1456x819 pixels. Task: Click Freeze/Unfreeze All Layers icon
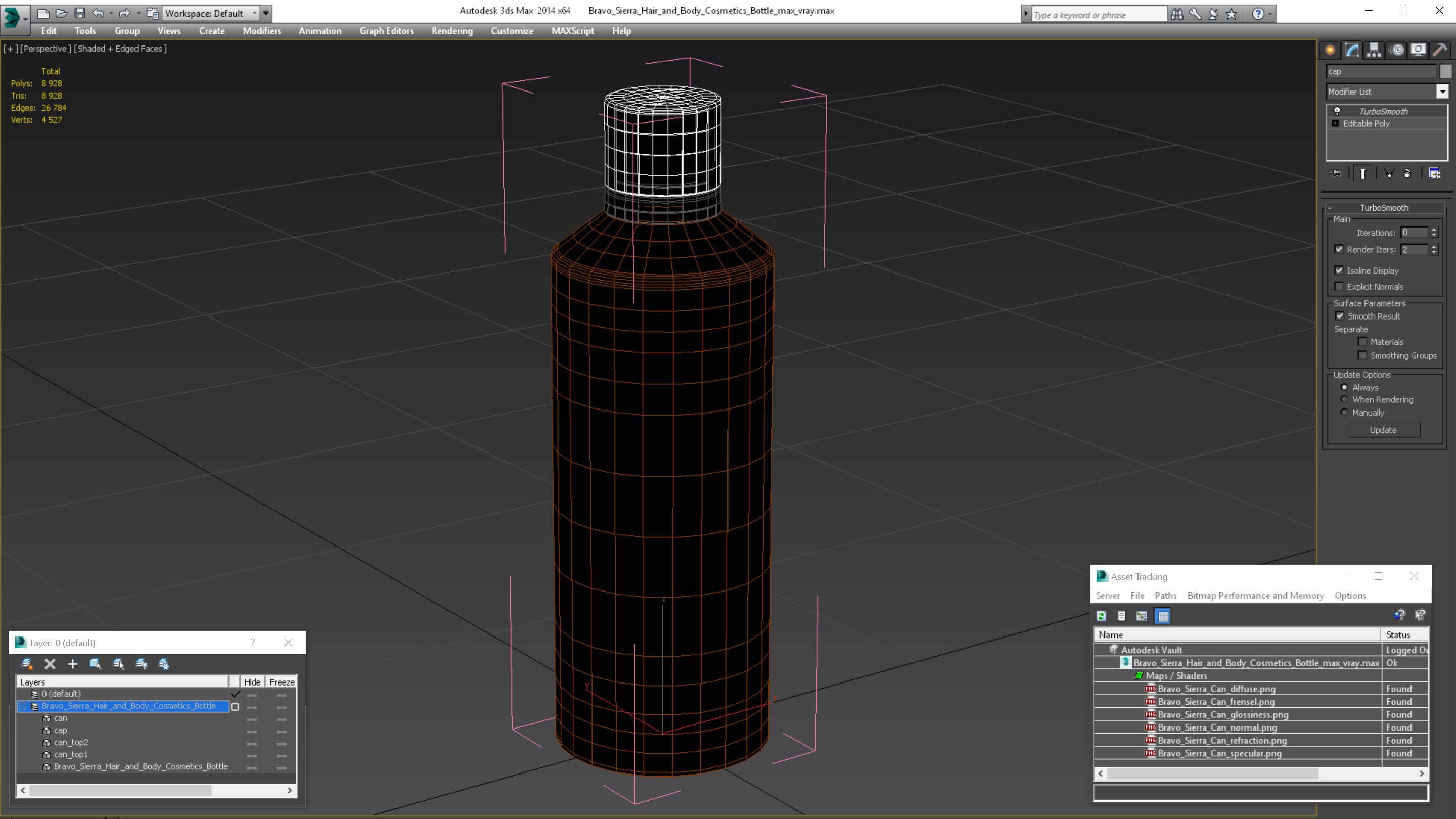[x=164, y=664]
